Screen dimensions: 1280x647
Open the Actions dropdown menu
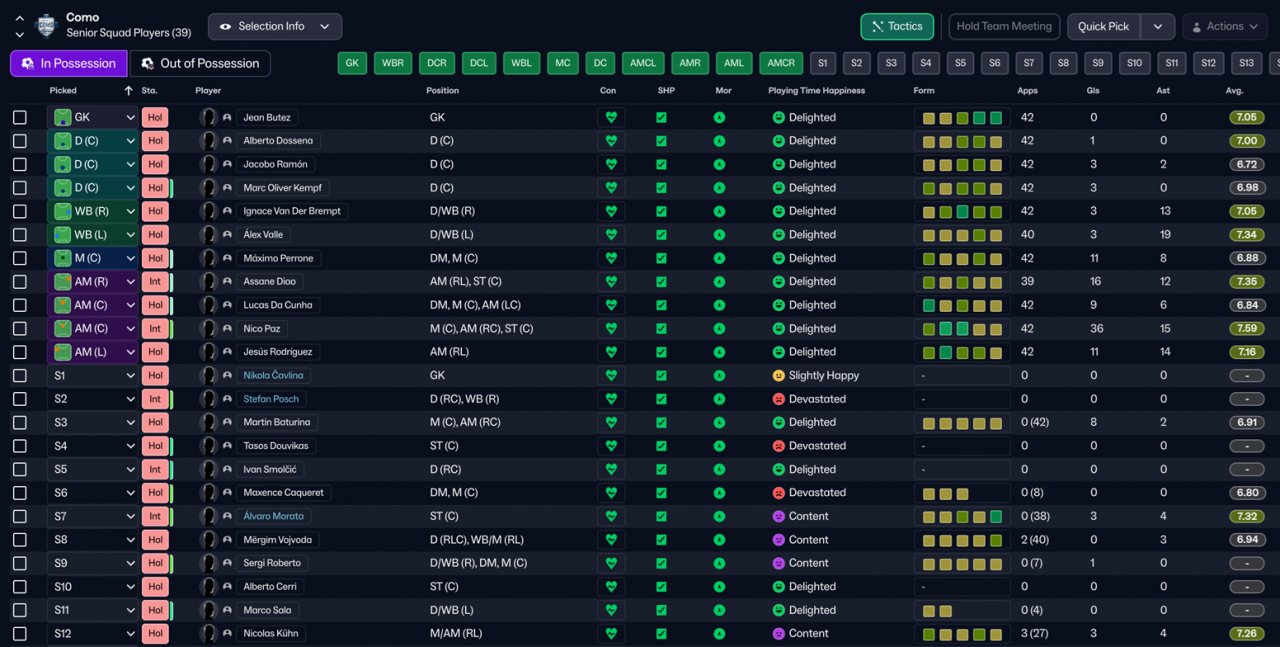point(1224,27)
